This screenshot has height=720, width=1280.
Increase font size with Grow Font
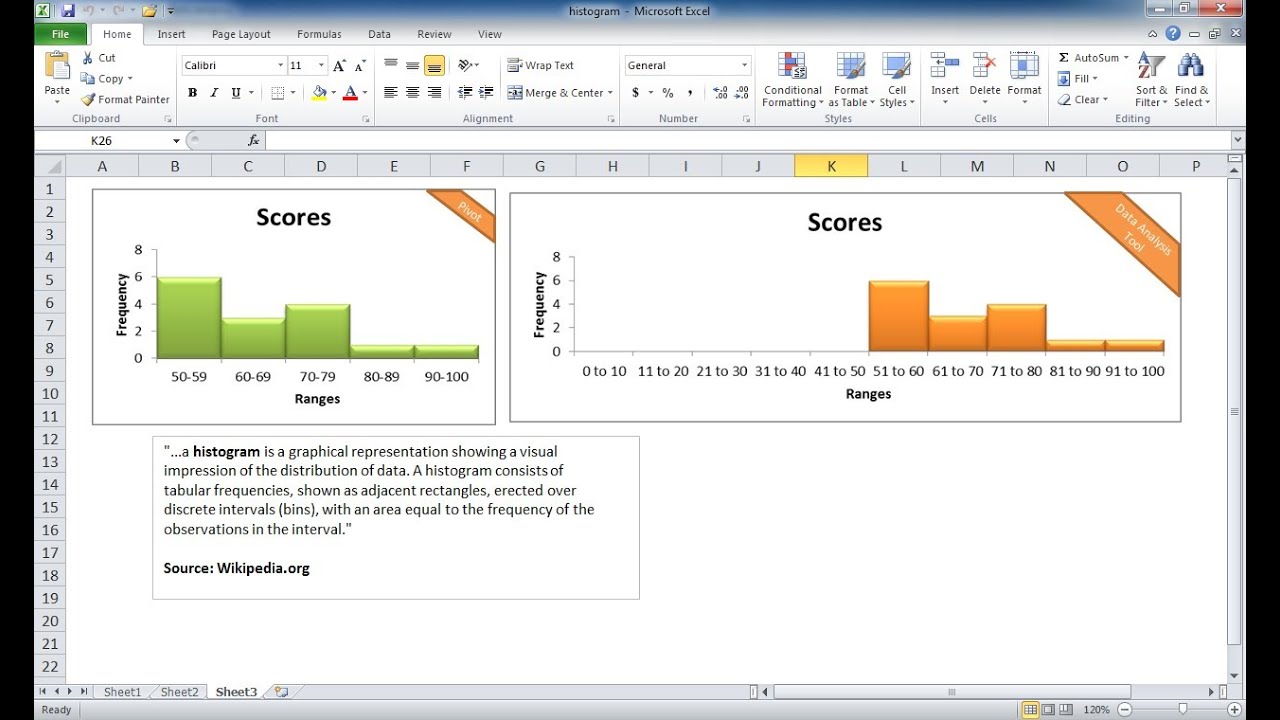click(x=339, y=66)
